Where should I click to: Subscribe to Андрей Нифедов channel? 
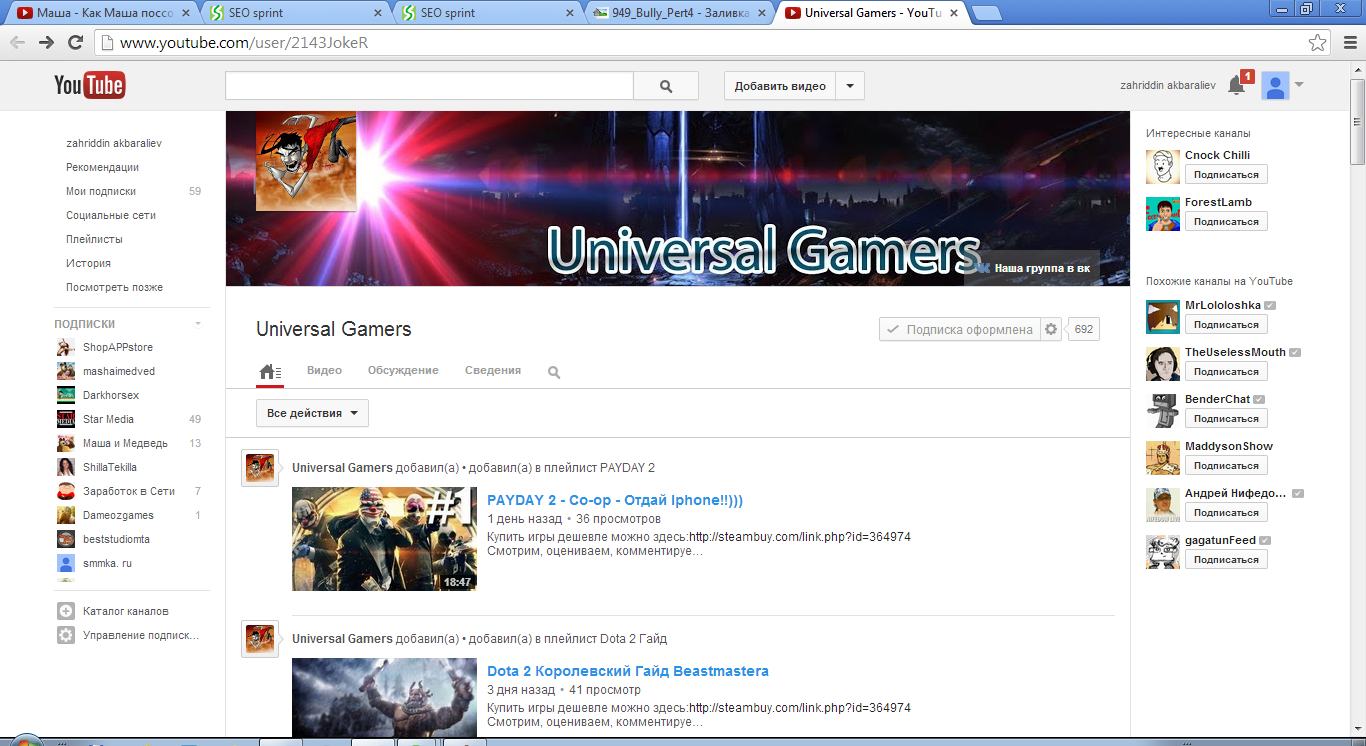pyautogui.click(x=1226, y=512)
